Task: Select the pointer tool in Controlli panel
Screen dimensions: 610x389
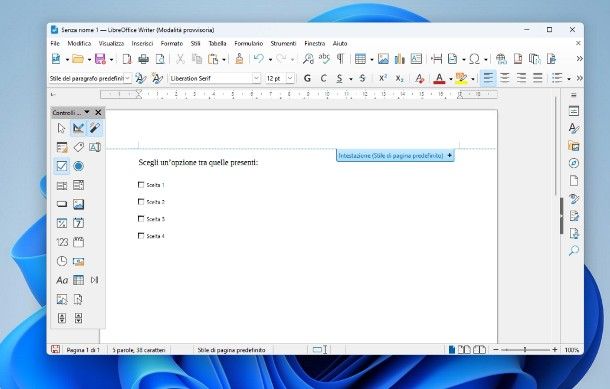Action: pyautogui.click(x=61, y=128)
